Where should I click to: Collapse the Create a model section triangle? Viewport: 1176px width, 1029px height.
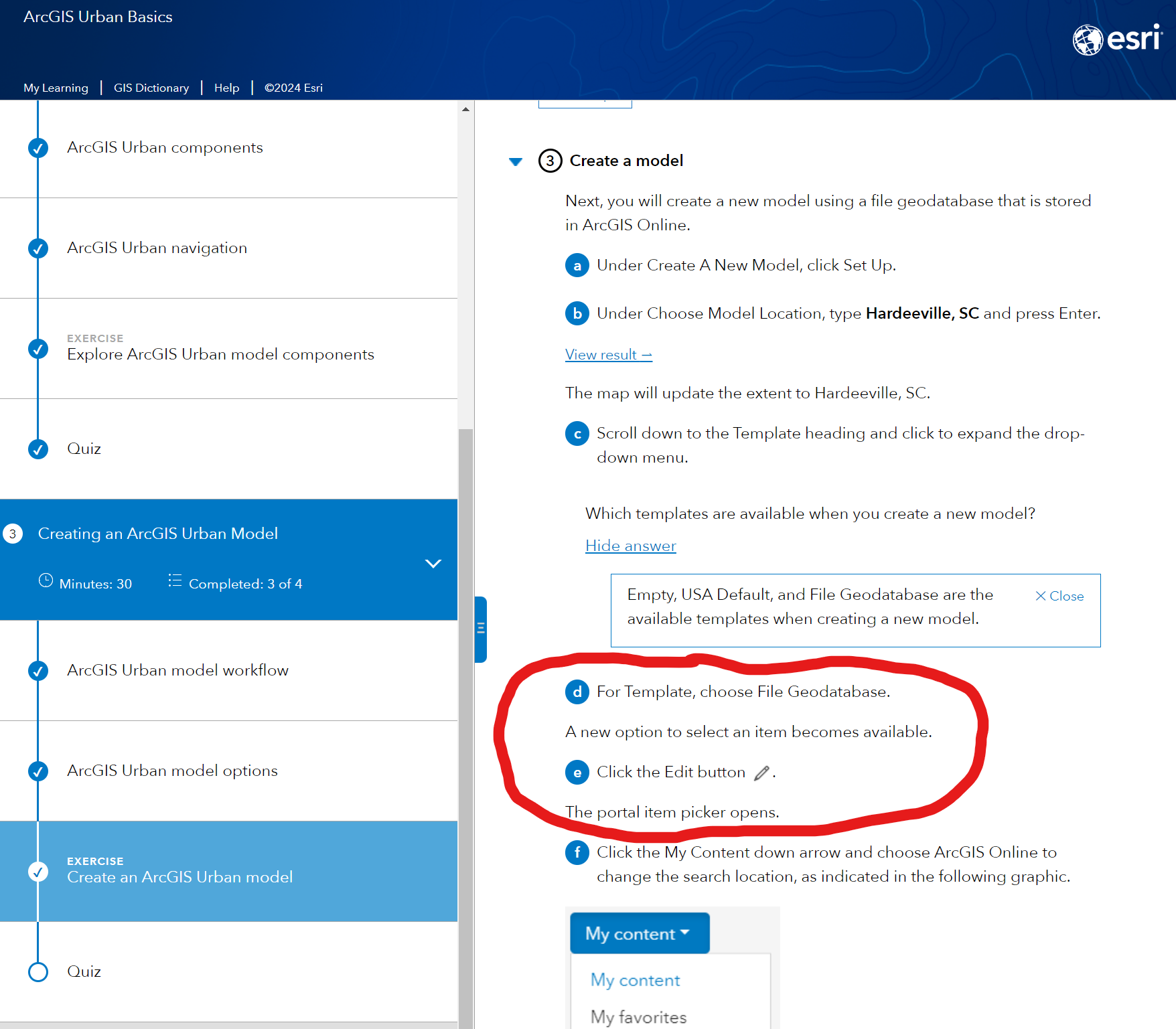[x=516, y=161]
